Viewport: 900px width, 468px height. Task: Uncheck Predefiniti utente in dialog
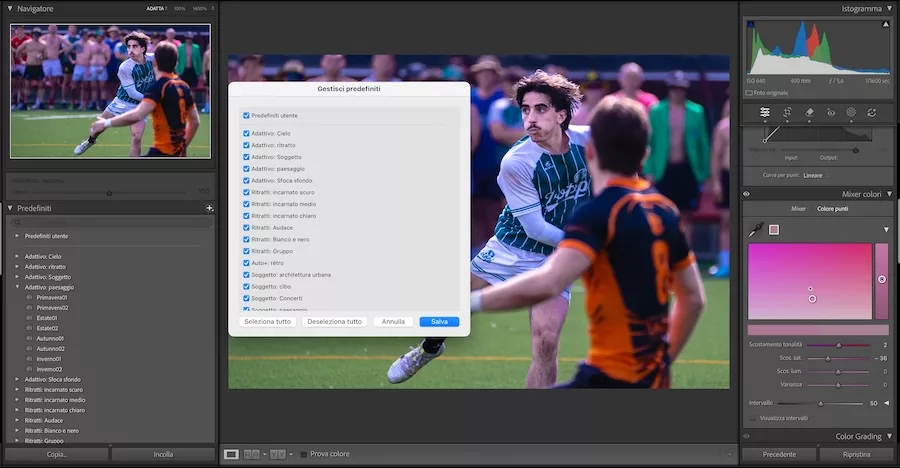click(246, 115)
